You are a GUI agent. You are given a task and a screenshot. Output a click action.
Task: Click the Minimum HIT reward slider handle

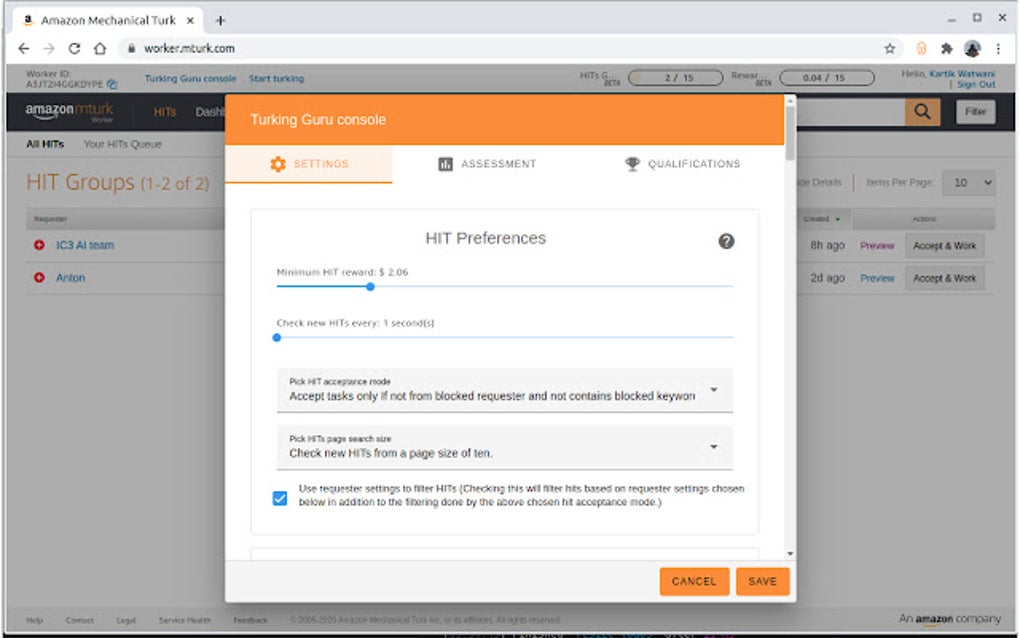(x=370, y=287)
